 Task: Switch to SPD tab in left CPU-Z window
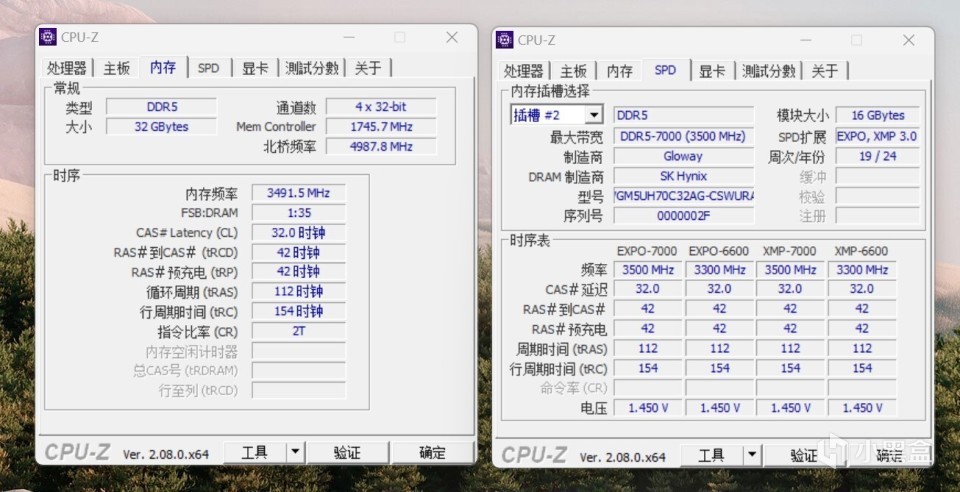208,68
